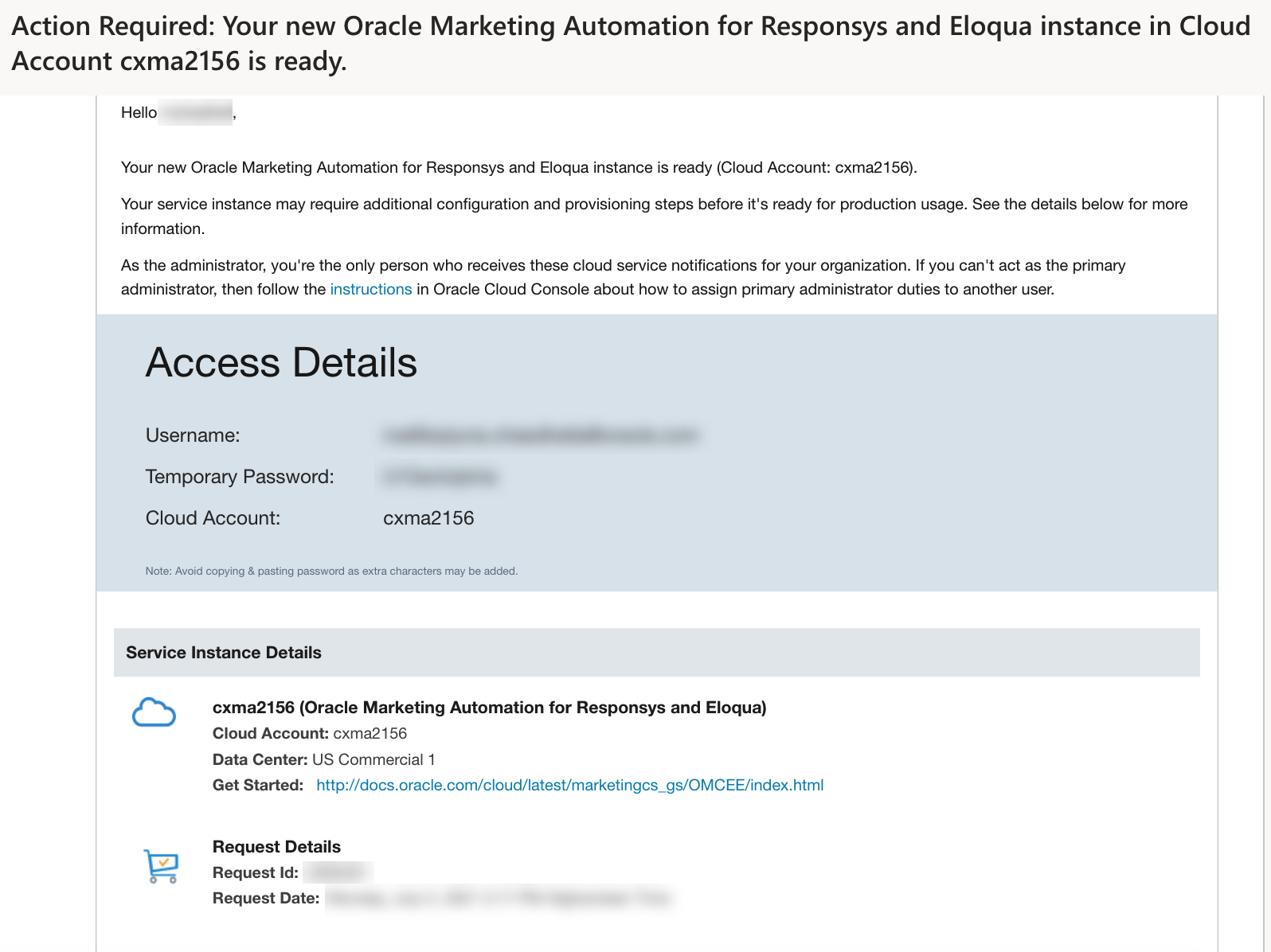Click the 'Request Id:' label

pyautogui.click(x=256, y=872)
